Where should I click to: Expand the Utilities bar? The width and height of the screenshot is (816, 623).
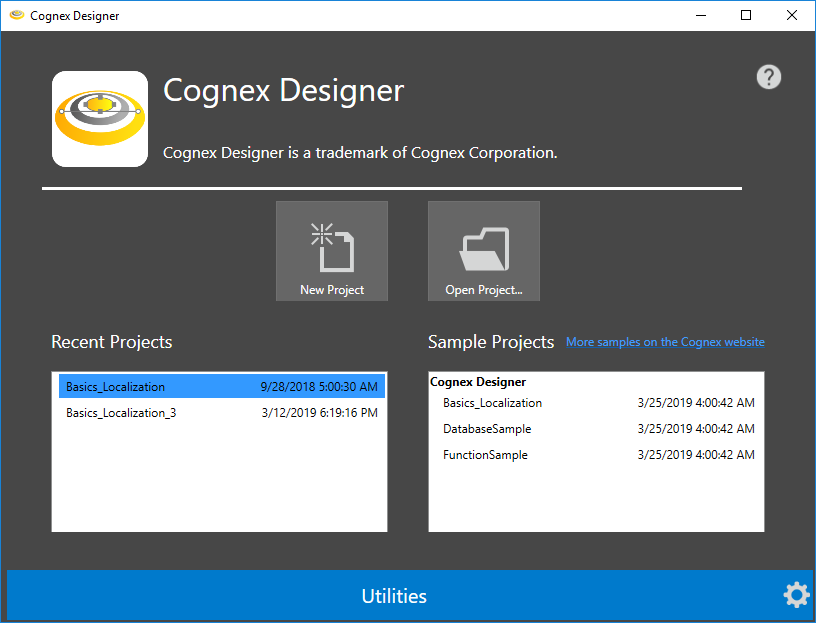tap(393, 596)
